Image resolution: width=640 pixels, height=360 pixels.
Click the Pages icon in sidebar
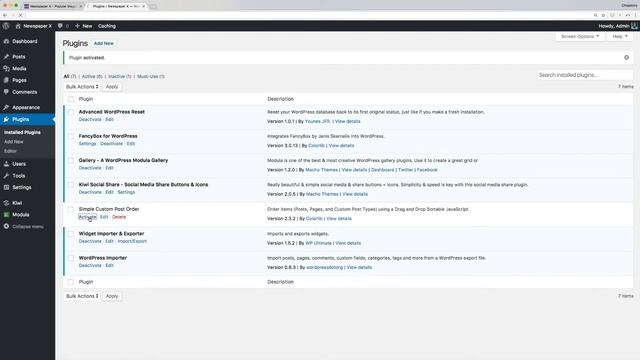click(x=6, y=80)
